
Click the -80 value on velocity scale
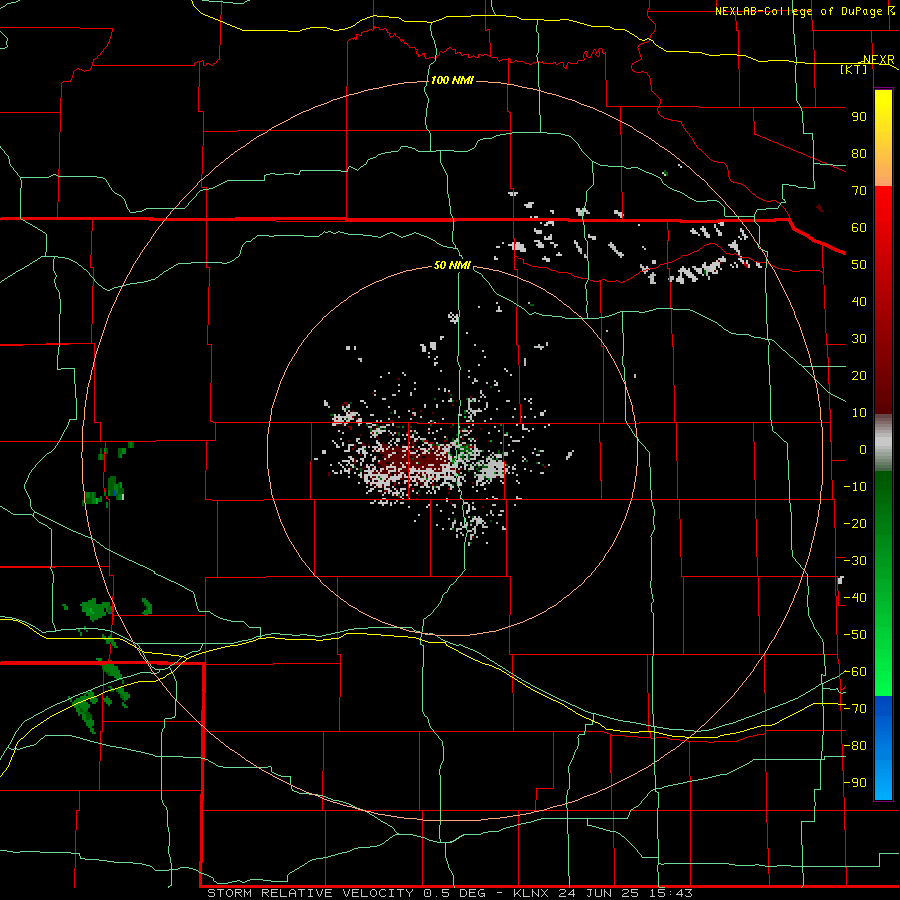click(x=855, y=746)
